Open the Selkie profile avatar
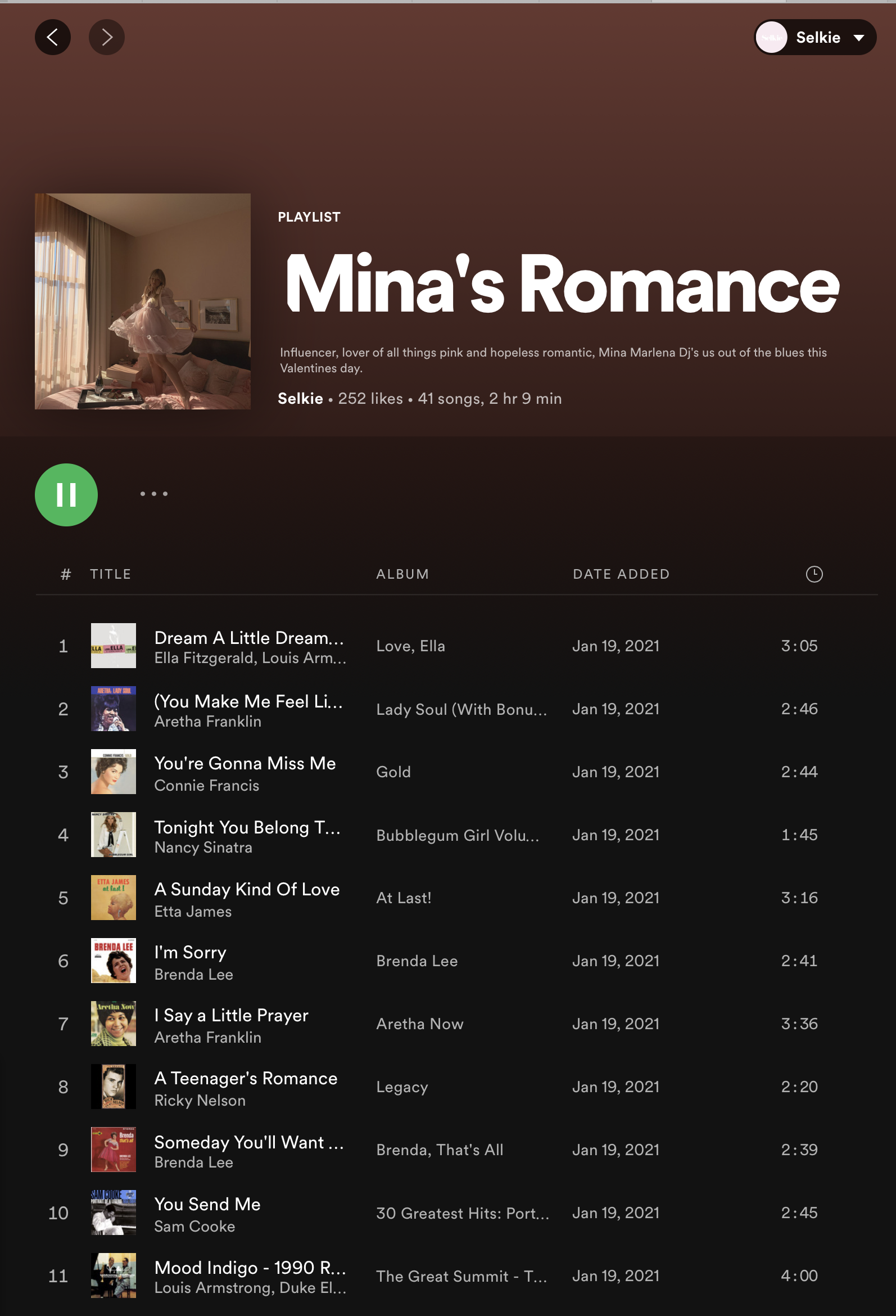 [771, 37]
